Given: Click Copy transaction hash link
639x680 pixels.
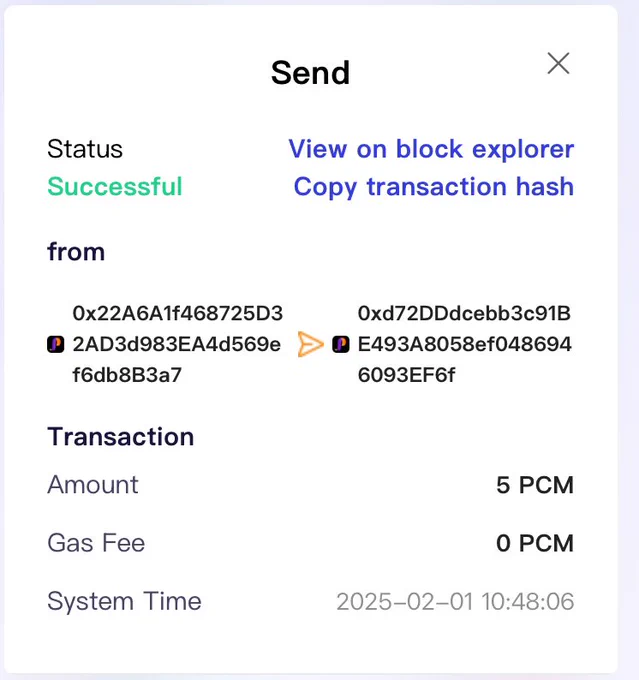Looking at the screenshot, I should [x=434, y=187].
